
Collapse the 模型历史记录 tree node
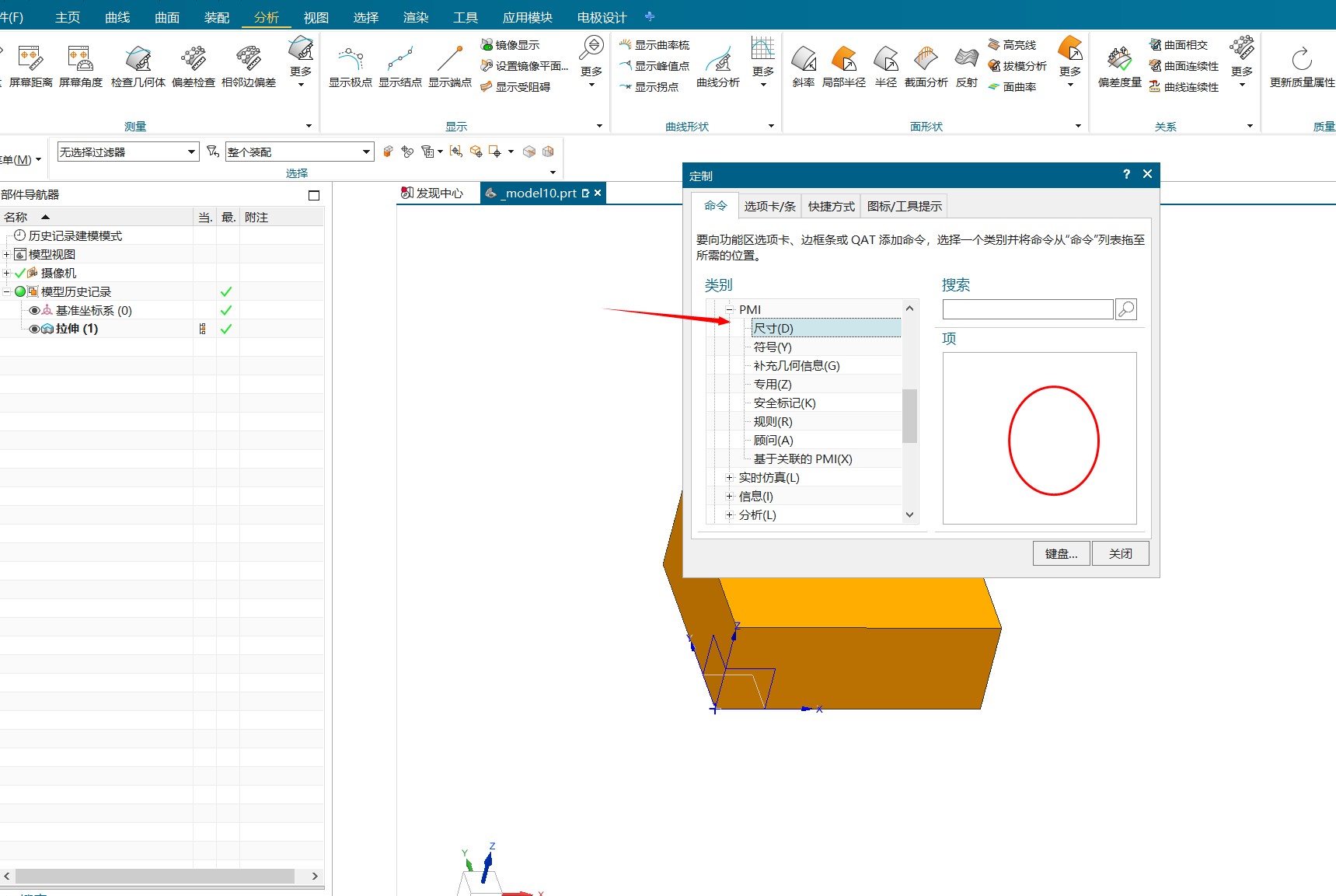(7, 291)
